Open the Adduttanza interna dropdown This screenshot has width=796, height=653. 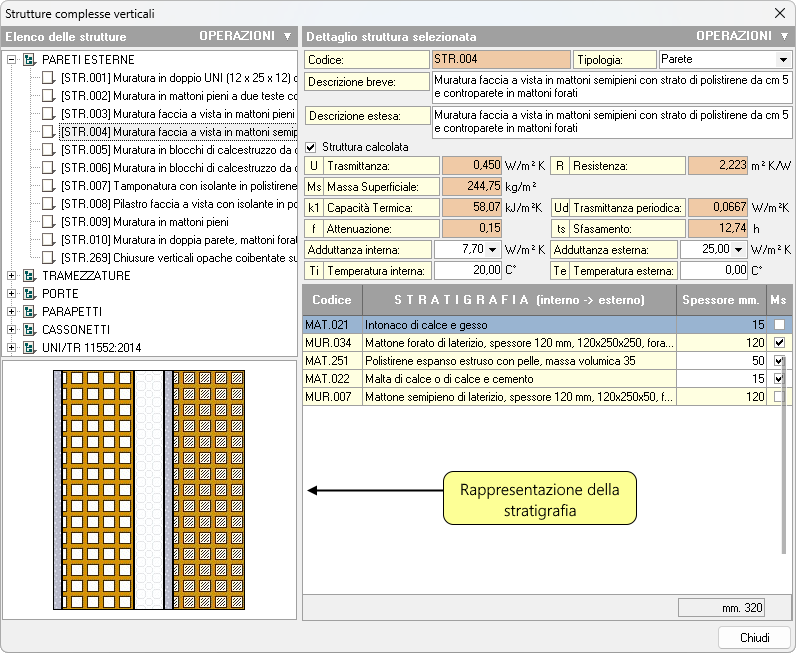491,249
